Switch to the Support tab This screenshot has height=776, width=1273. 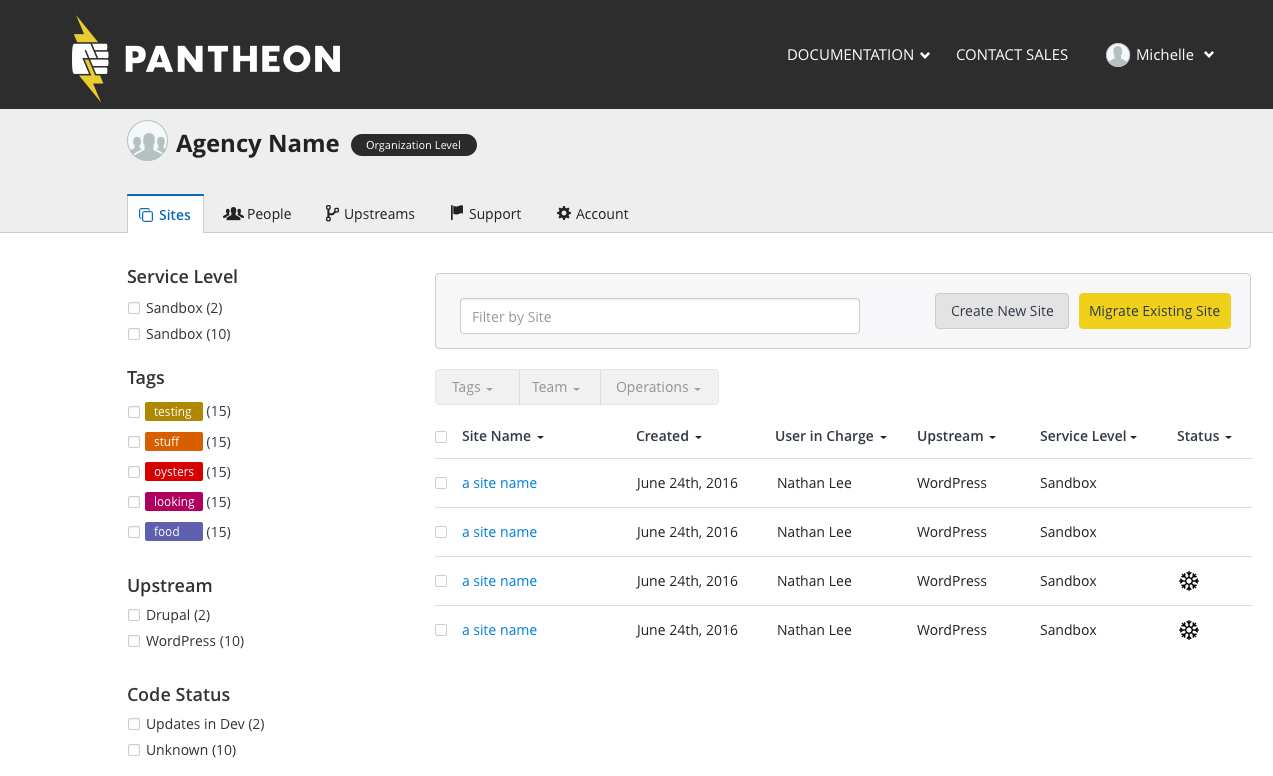(485, 214)
